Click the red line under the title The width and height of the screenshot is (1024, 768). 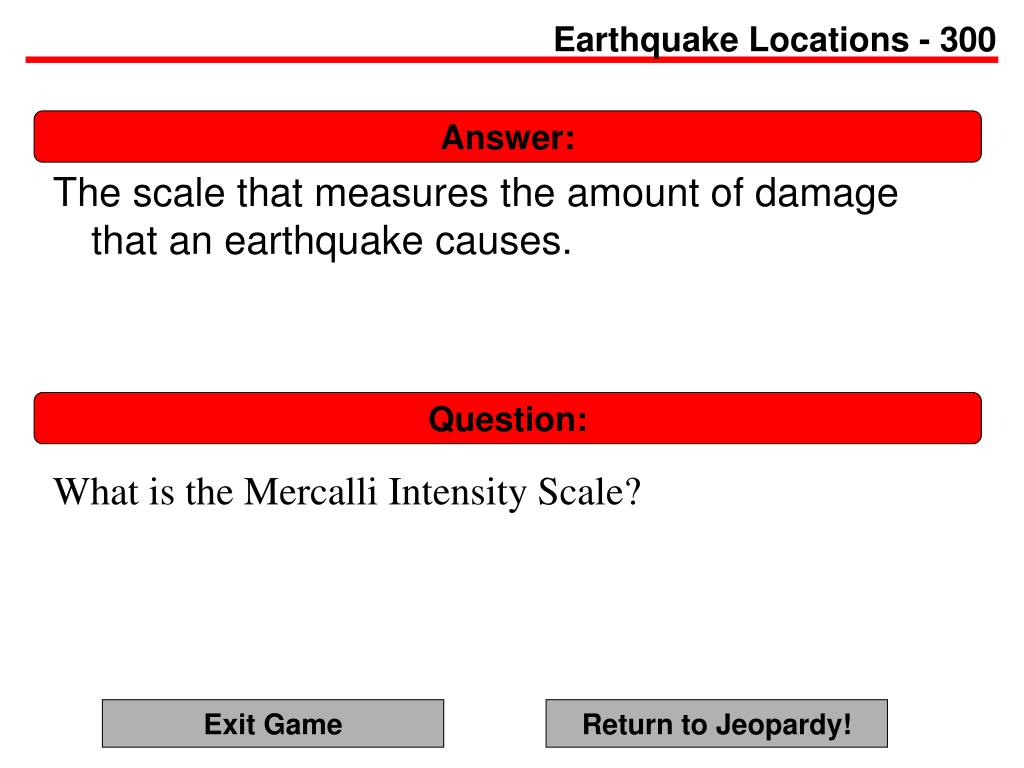(x=512, y=59)
